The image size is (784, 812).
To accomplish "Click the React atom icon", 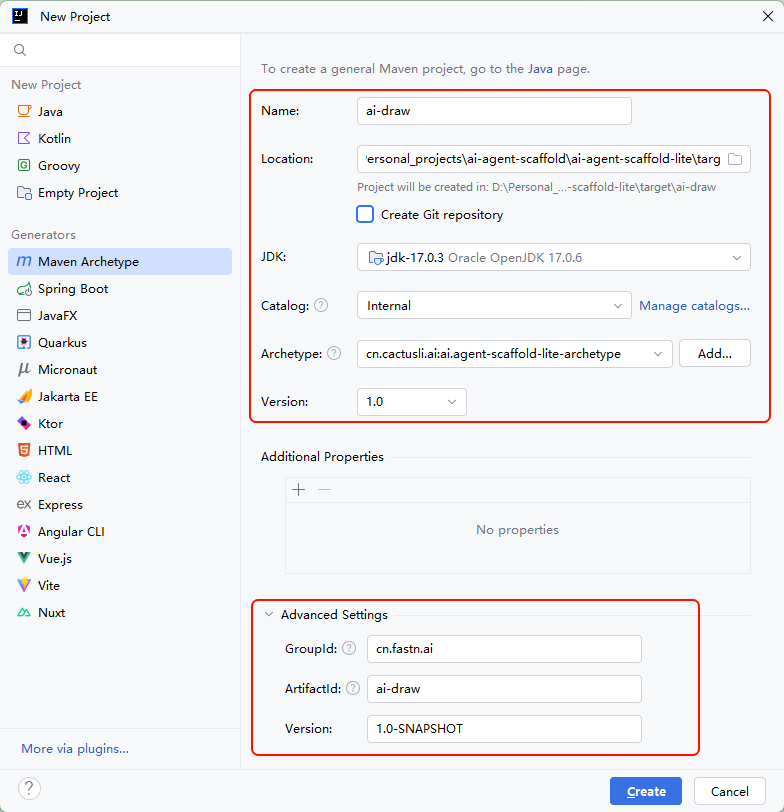I will click(x=24, y=477).
